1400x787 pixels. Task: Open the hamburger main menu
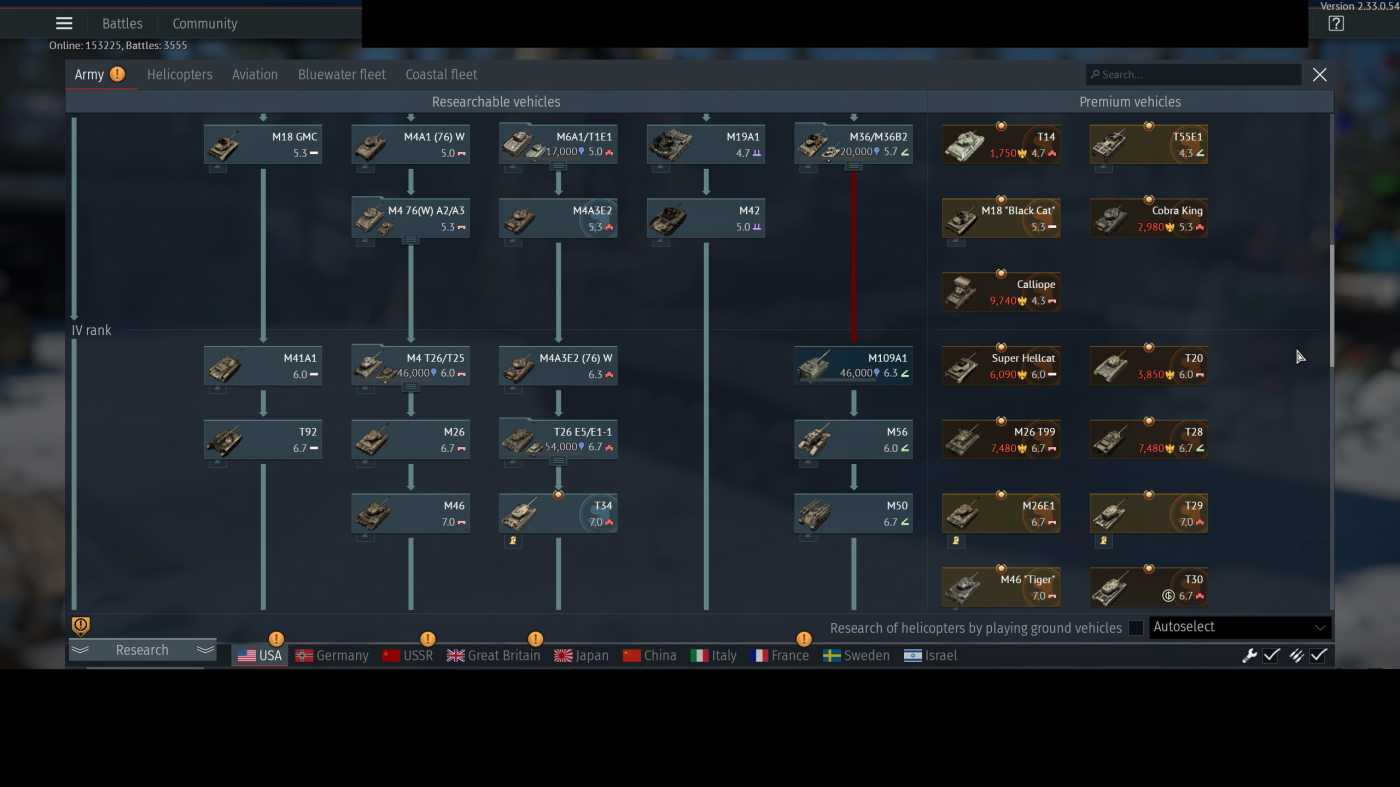(64, 23)
